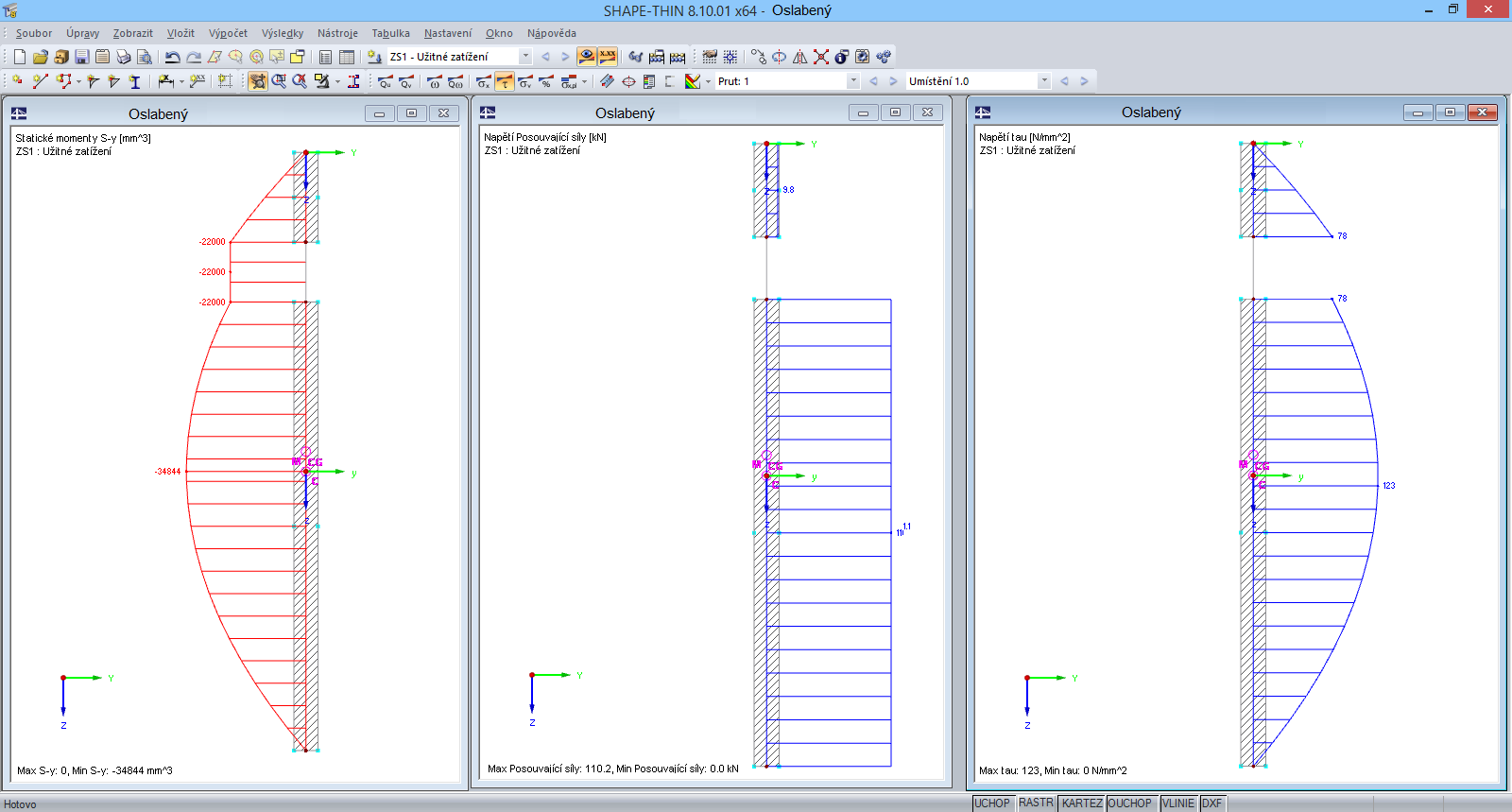Viewport: 1512px width, 812px height.
Task: Show Qu shear results diagram
Action: (x=386, y=81)
